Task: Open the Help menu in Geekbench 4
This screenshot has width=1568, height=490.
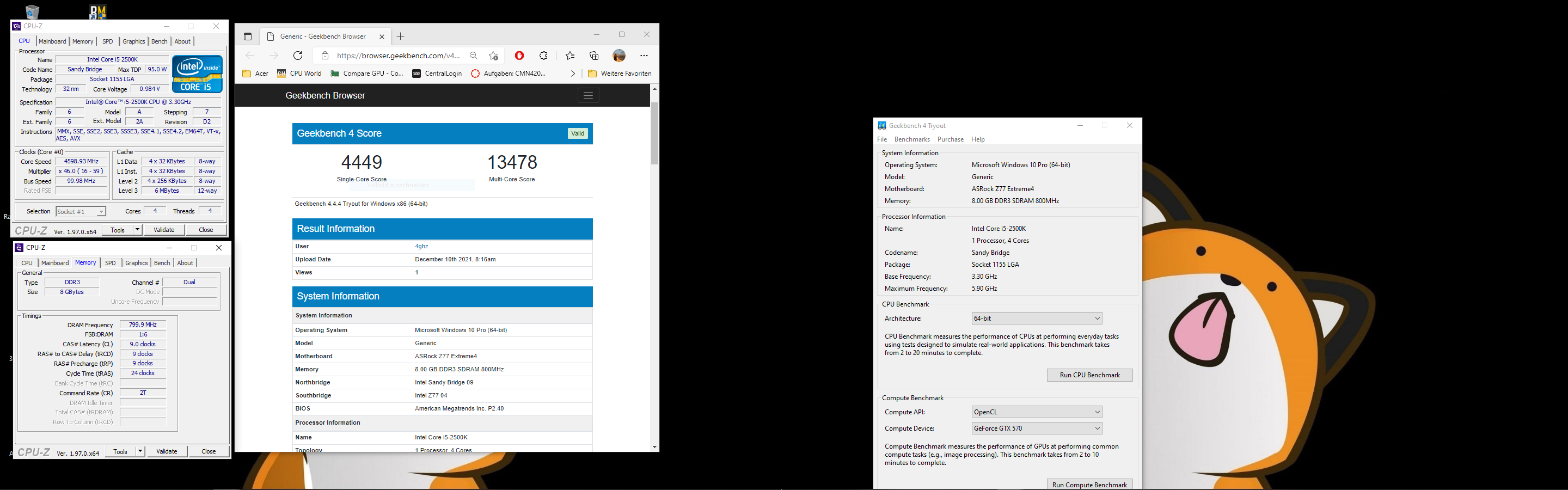Action: pyautogui.click(x=978, y=139)
